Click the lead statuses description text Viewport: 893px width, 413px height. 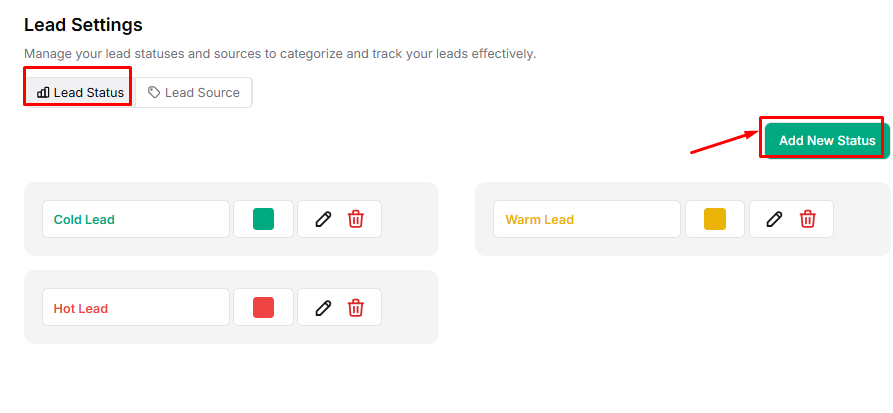pos(280,53)
